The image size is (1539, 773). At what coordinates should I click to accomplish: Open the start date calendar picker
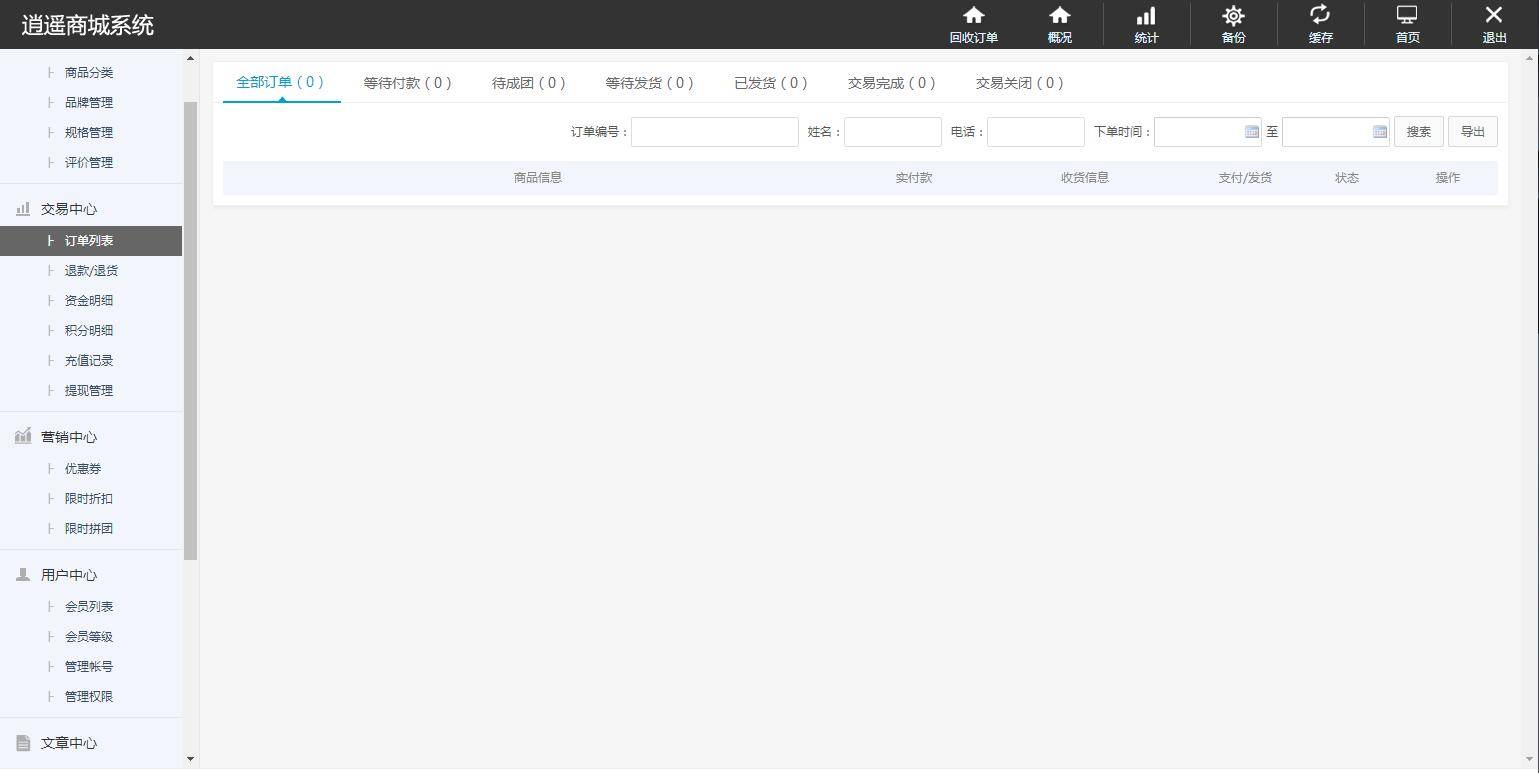point(1251,131)
